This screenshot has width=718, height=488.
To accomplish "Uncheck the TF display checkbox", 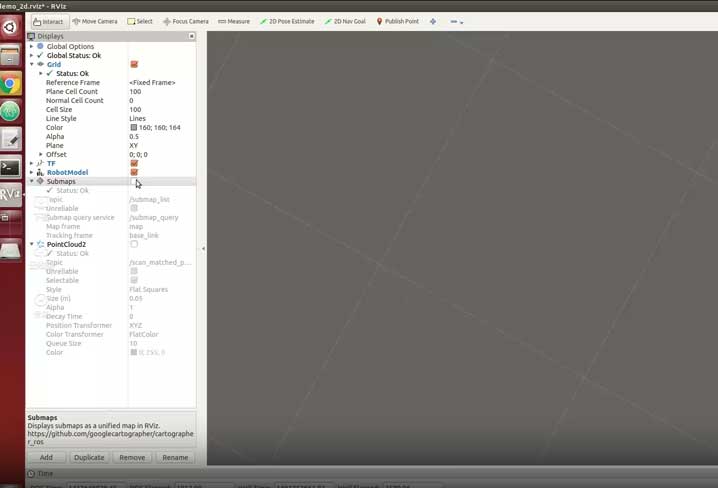I will (x=134, y=164).
